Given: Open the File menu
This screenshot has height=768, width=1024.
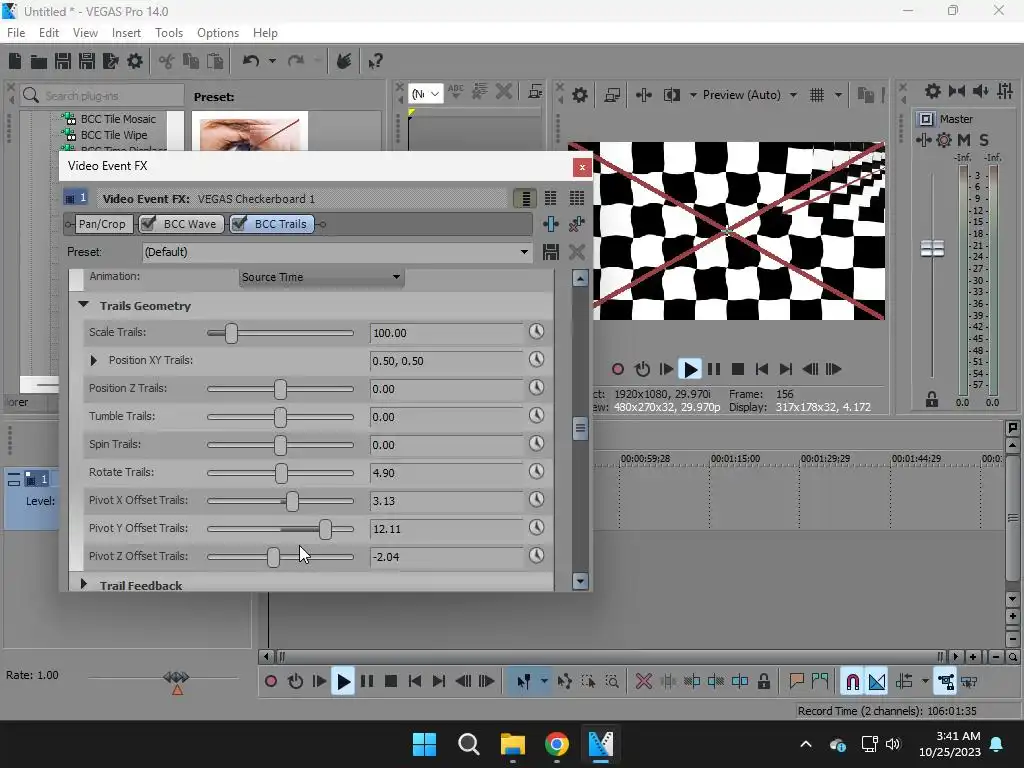Looking at the screenshot, I should [16, 33].
